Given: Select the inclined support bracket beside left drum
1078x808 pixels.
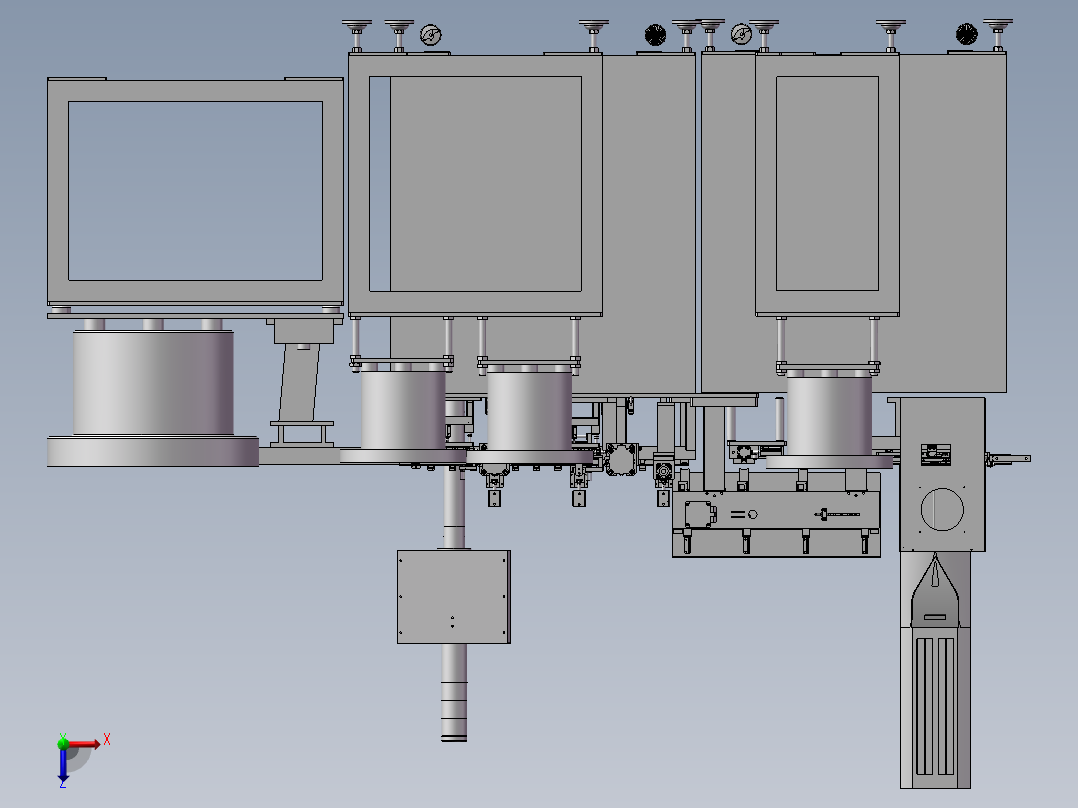Looking at the screenshot, I should 301,382.
